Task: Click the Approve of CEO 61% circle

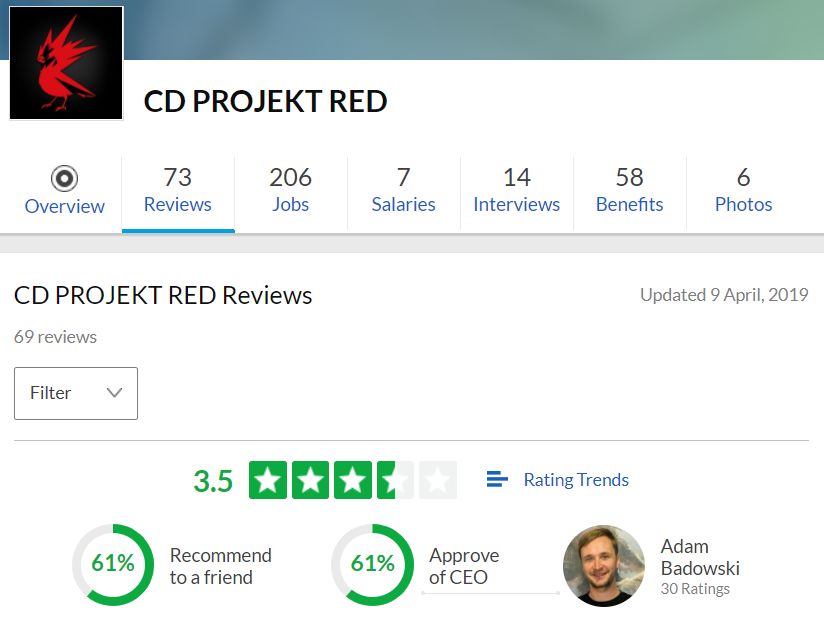Action: coord(373,564)
